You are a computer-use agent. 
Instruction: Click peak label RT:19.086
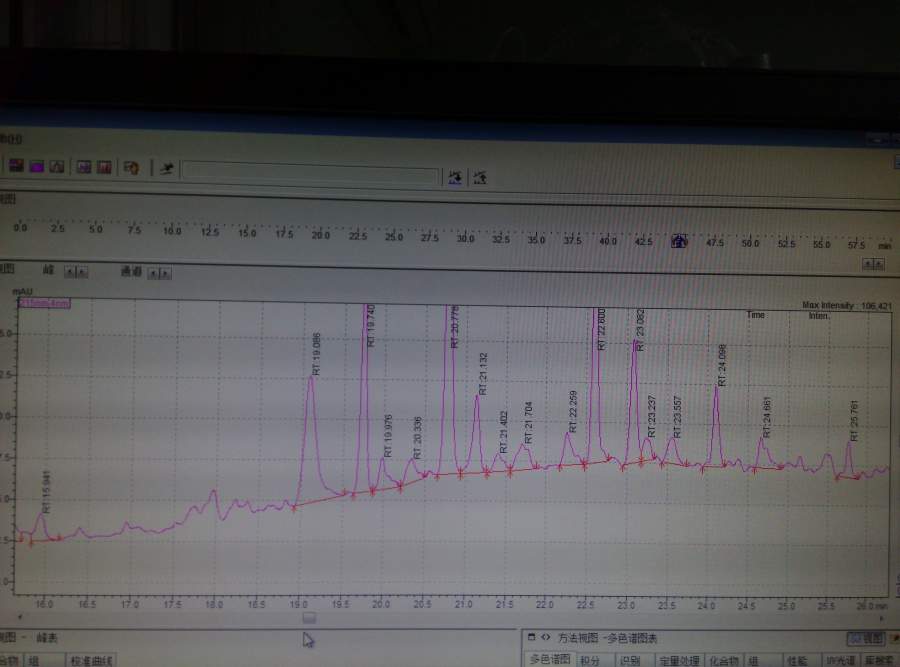pyautogui.click(x=316, y=355)
